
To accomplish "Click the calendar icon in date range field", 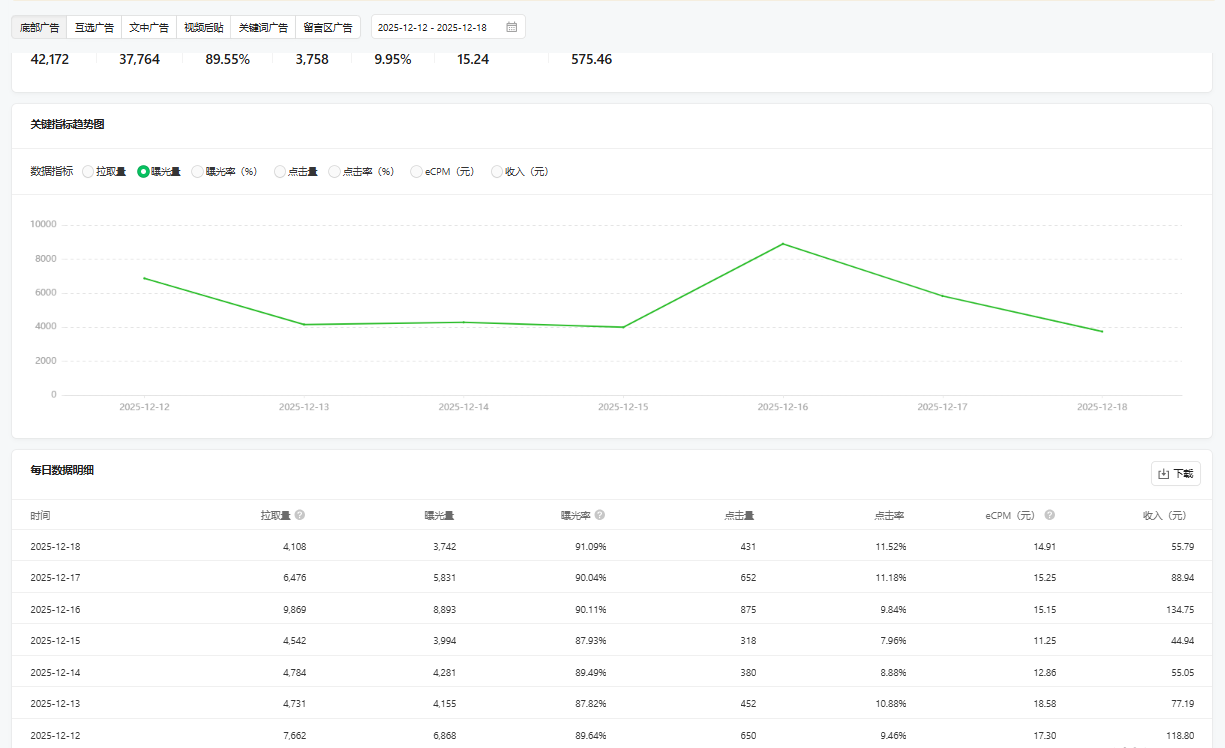I will point(512,27).
